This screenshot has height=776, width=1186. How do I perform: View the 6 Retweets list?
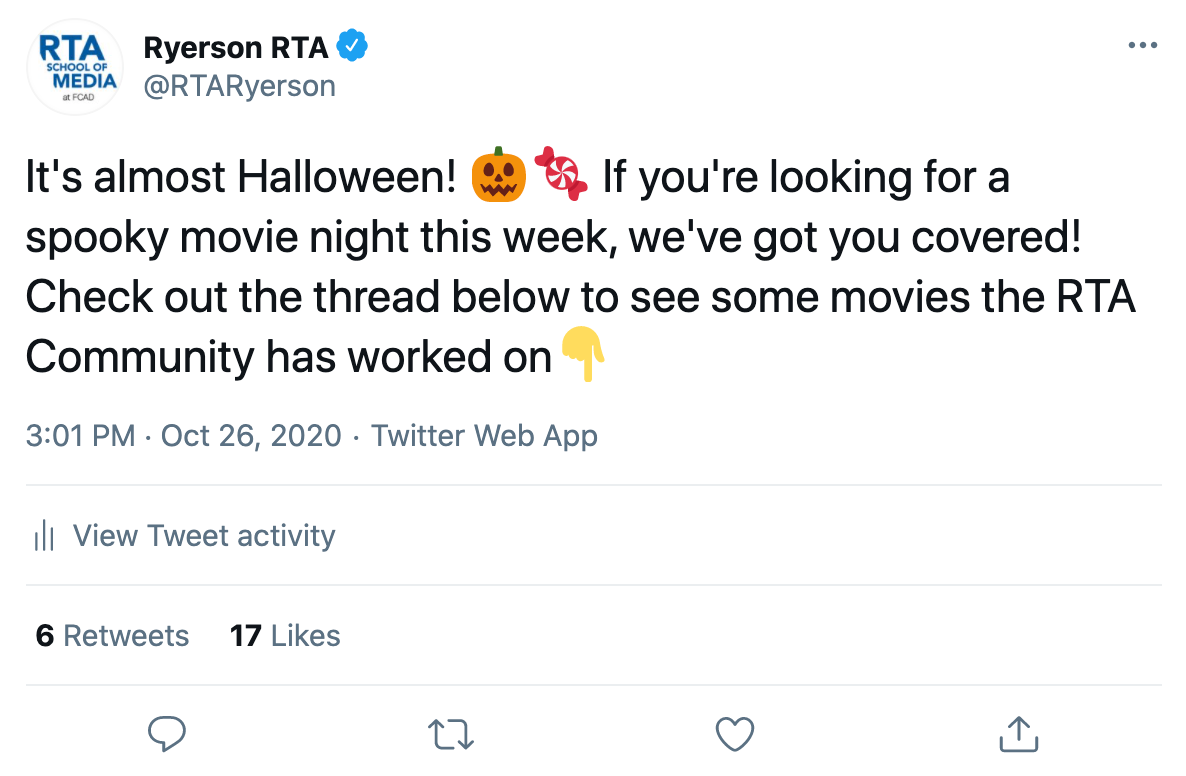coord(112,636)
